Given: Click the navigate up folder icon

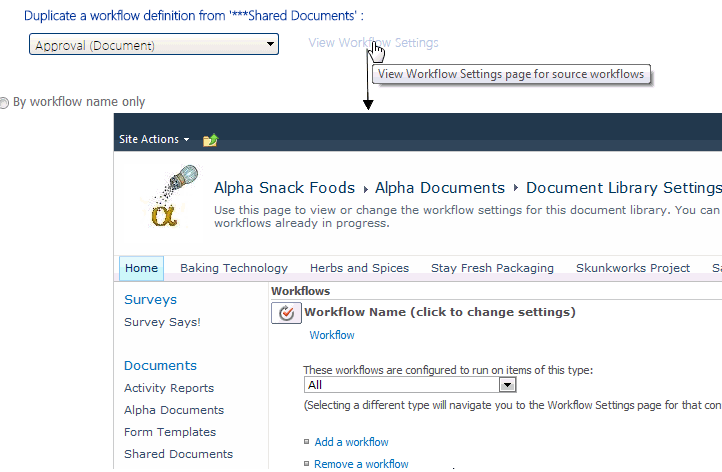Looking at the screenshot, I should click(x=210, y=140).
